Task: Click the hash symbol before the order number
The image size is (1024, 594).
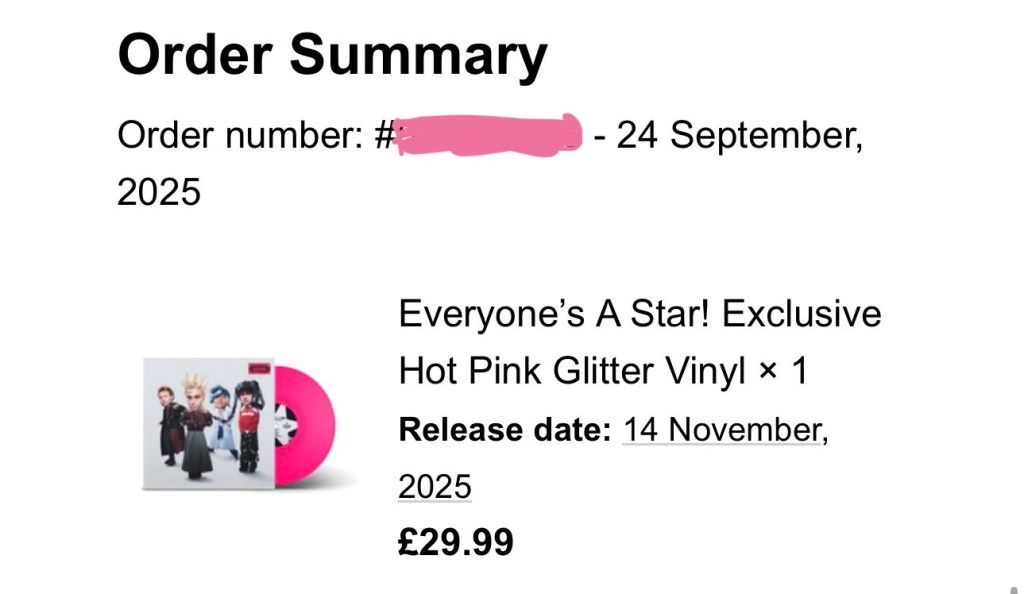Action: pos(385,135)
